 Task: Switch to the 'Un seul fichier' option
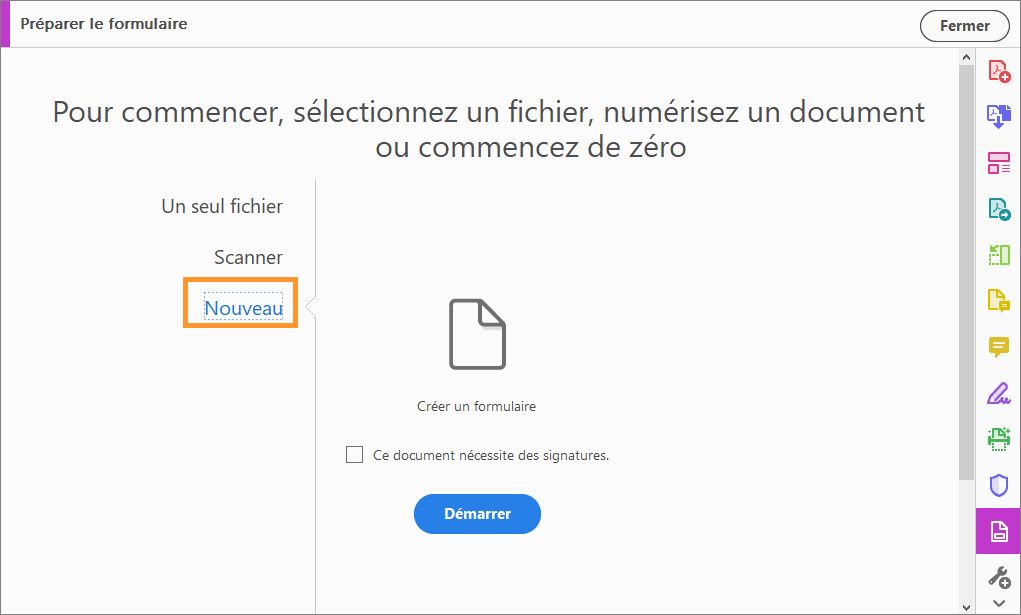pyautogui.click(x=222, y=206)
